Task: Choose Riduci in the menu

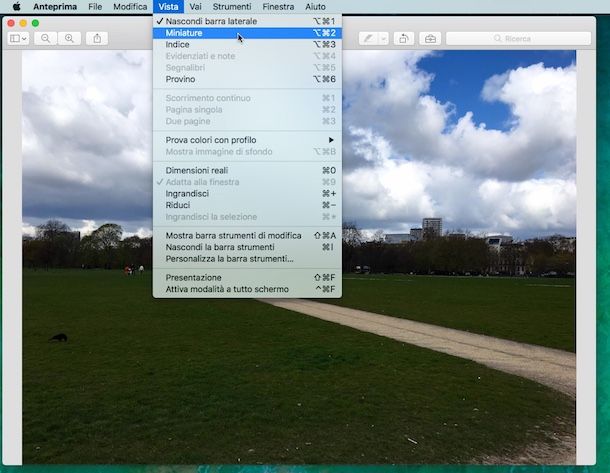Action: tap(247, 205)
